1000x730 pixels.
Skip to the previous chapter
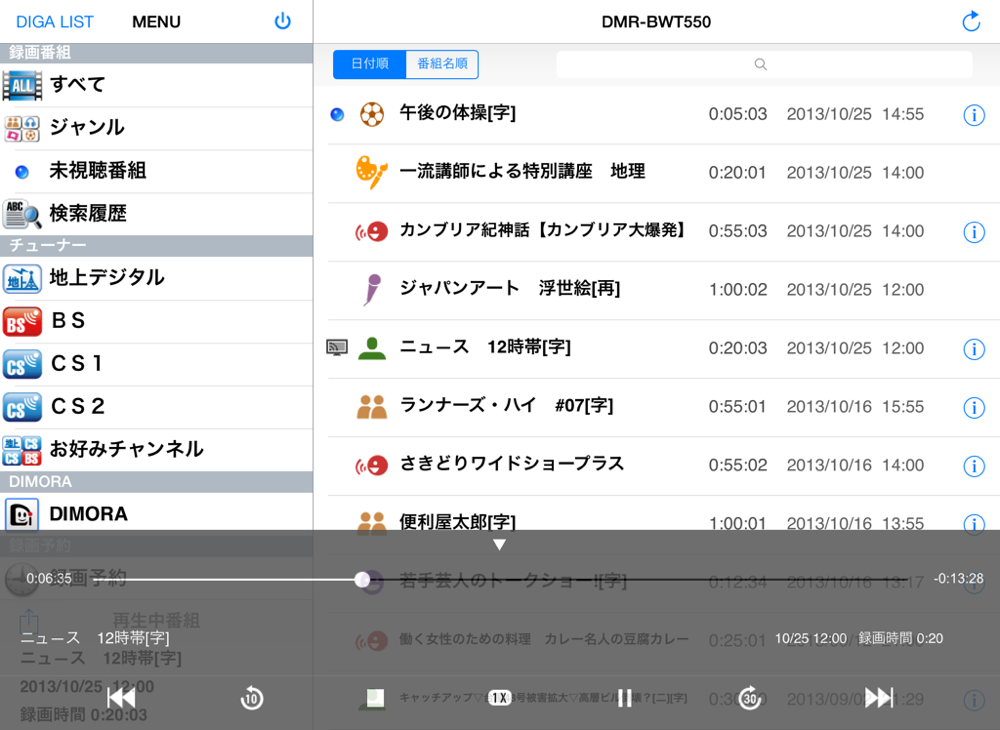point(121,697)
